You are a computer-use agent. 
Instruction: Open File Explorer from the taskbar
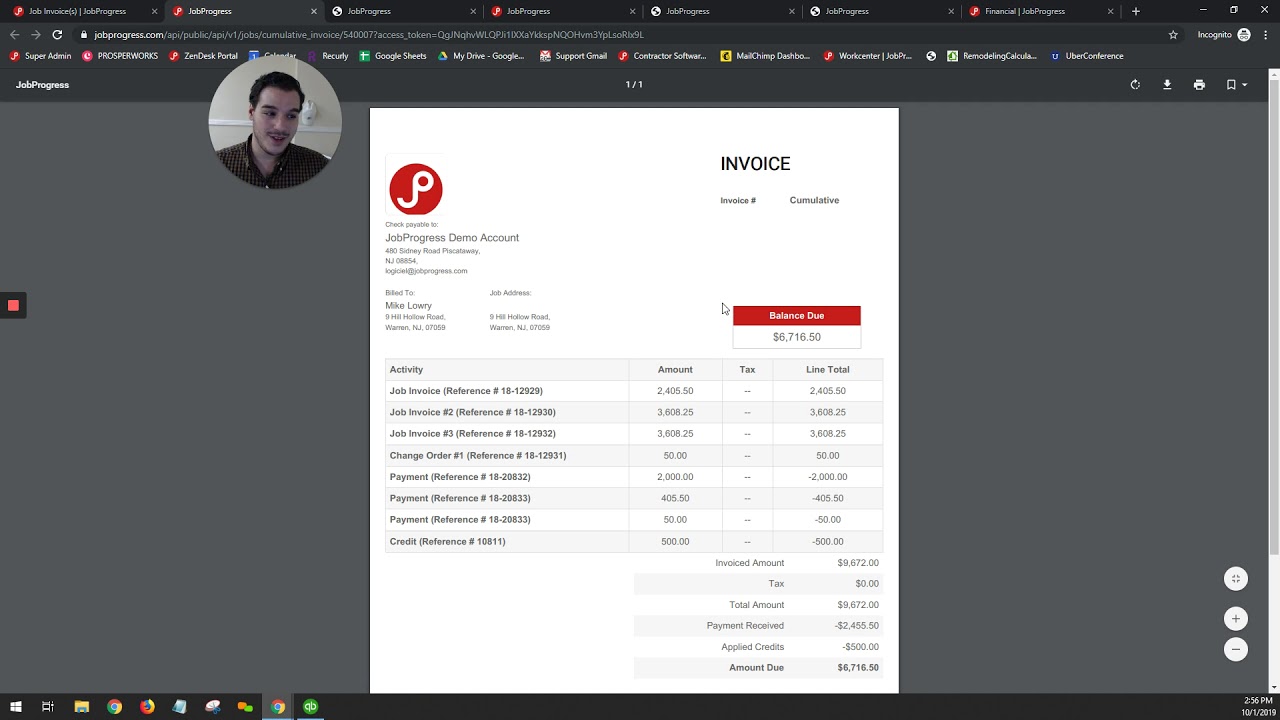82,706
